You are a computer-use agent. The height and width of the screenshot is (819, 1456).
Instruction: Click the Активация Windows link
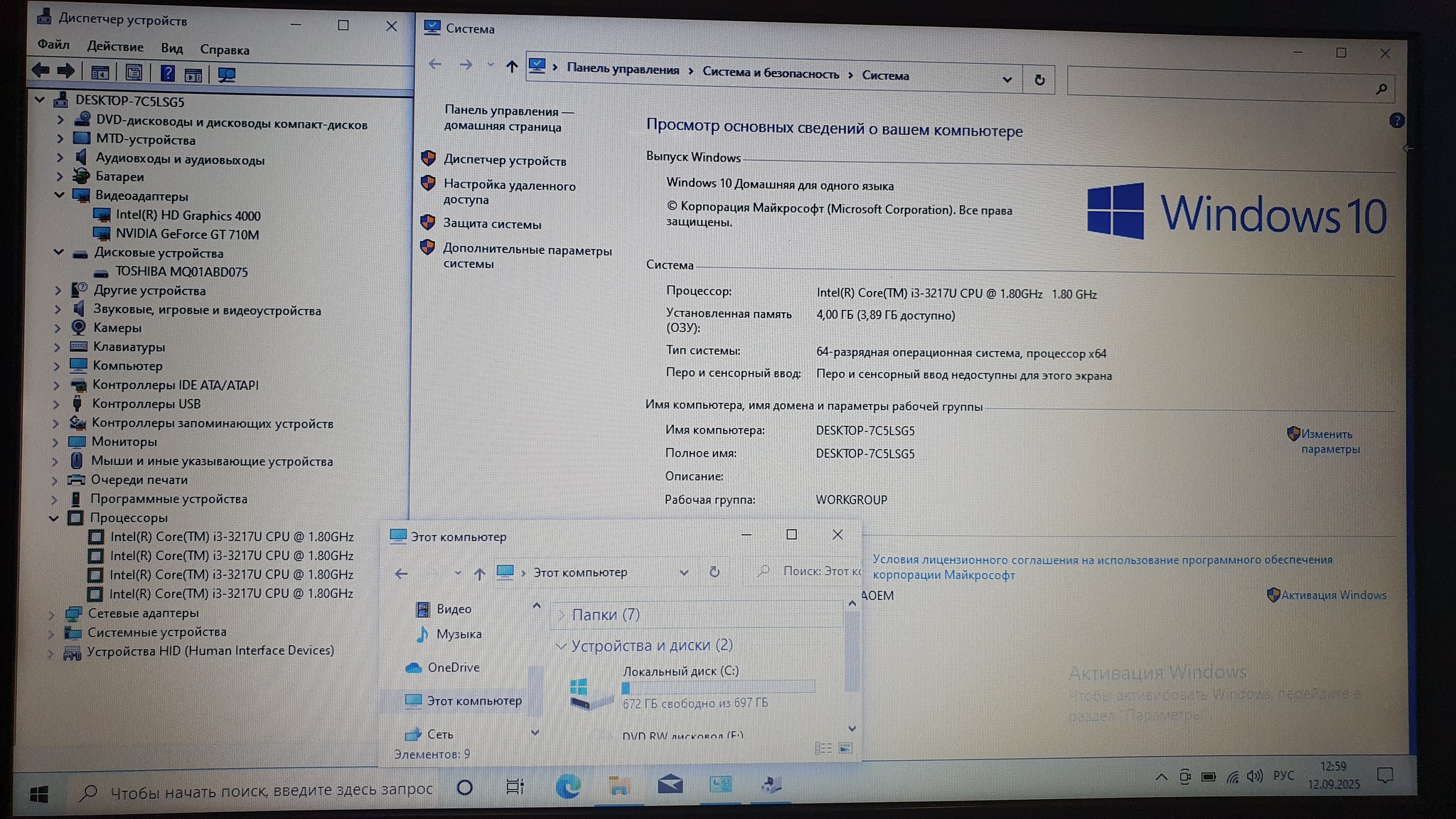[1333, 595]
